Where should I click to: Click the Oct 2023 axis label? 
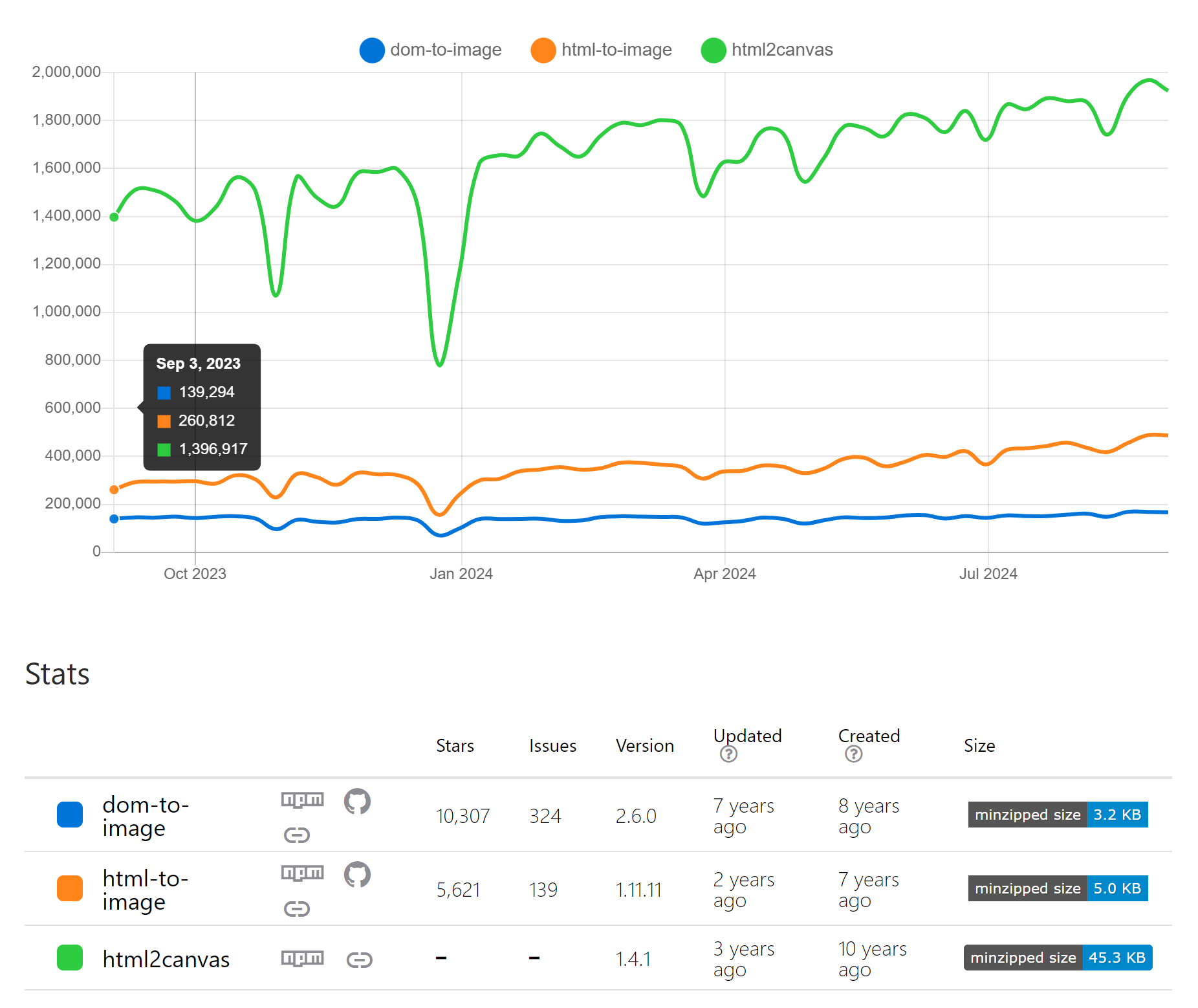pyautogui.click(x=195, y=574)
